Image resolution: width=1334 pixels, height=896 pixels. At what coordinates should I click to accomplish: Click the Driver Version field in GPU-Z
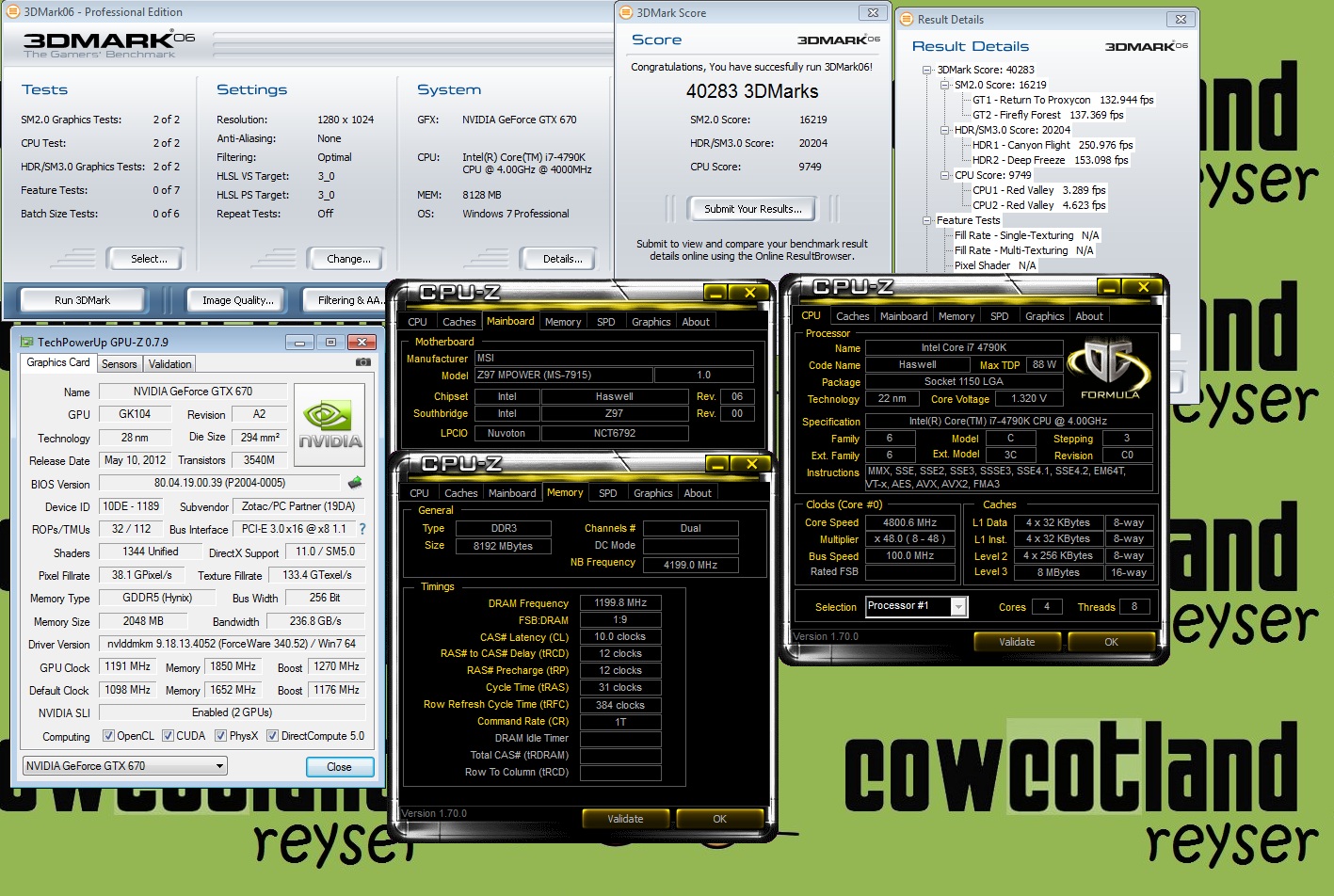point(232,644)
